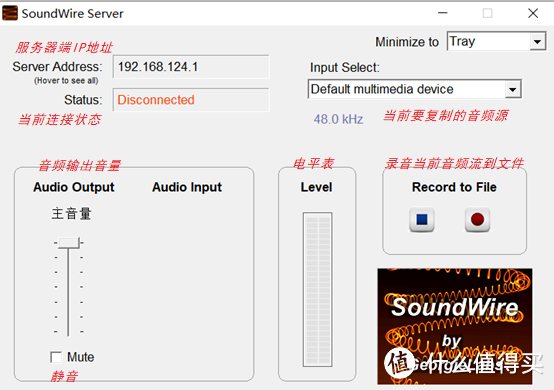Click the Audio Input label
554x390 pixels.
point(187,187)
